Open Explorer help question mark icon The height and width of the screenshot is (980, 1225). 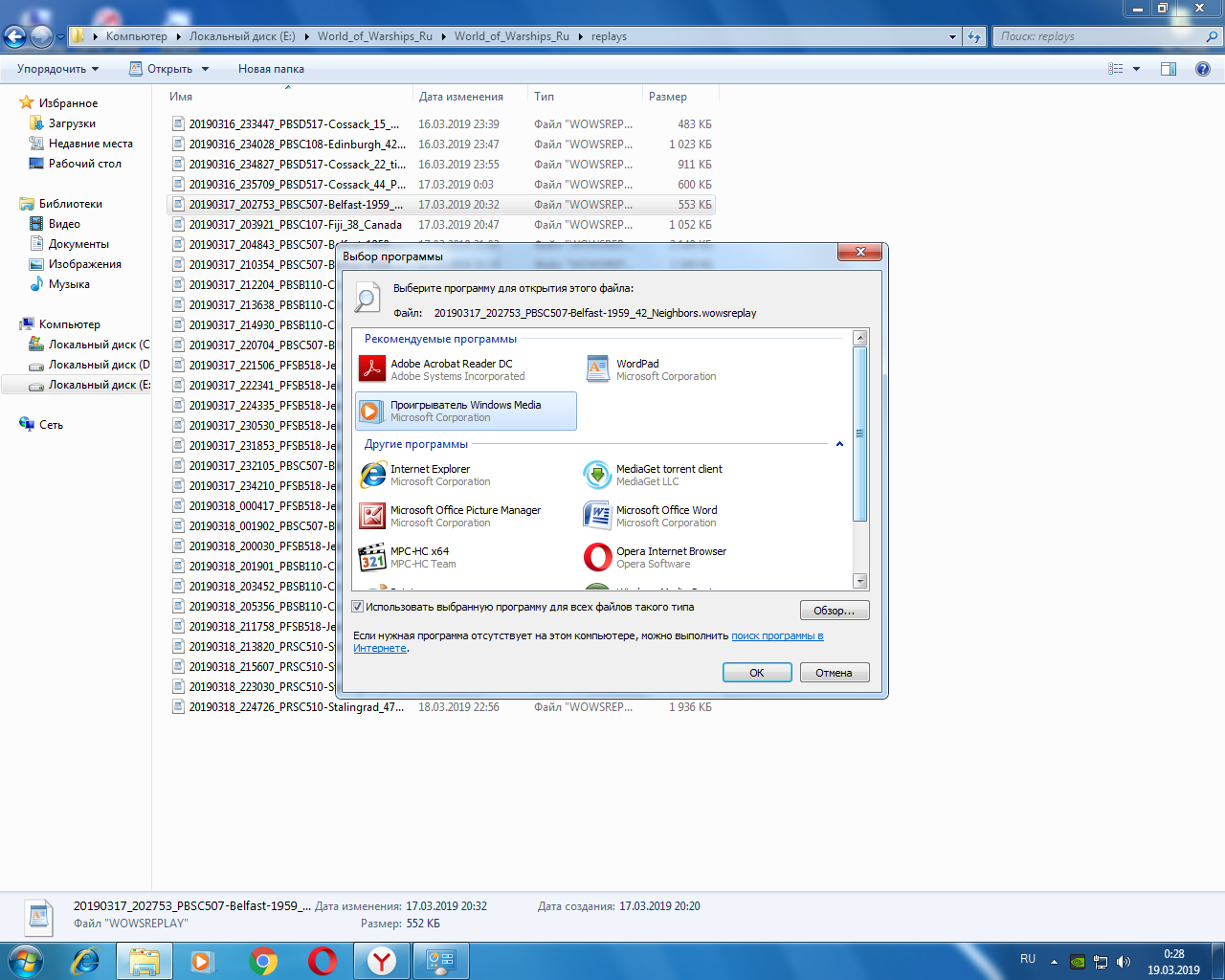(x=1203, y=69)
